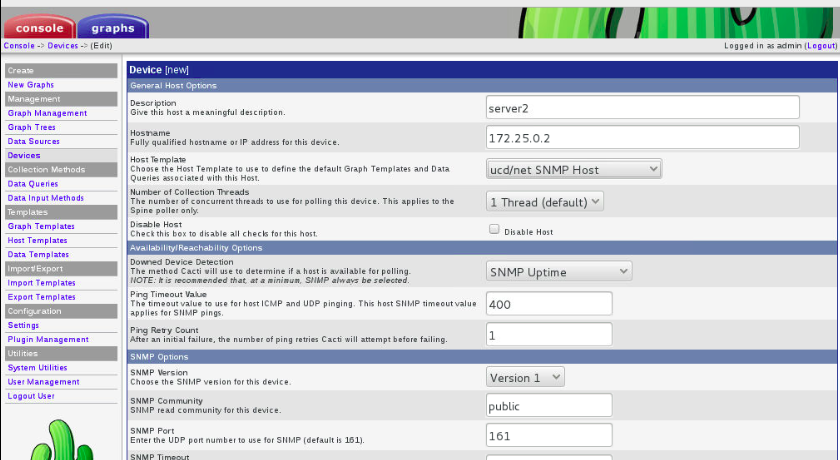Screen dimensions: 840x460
Task: Click the SNMP Options heading
Action: pyautogui.click(x=159, y=357)
